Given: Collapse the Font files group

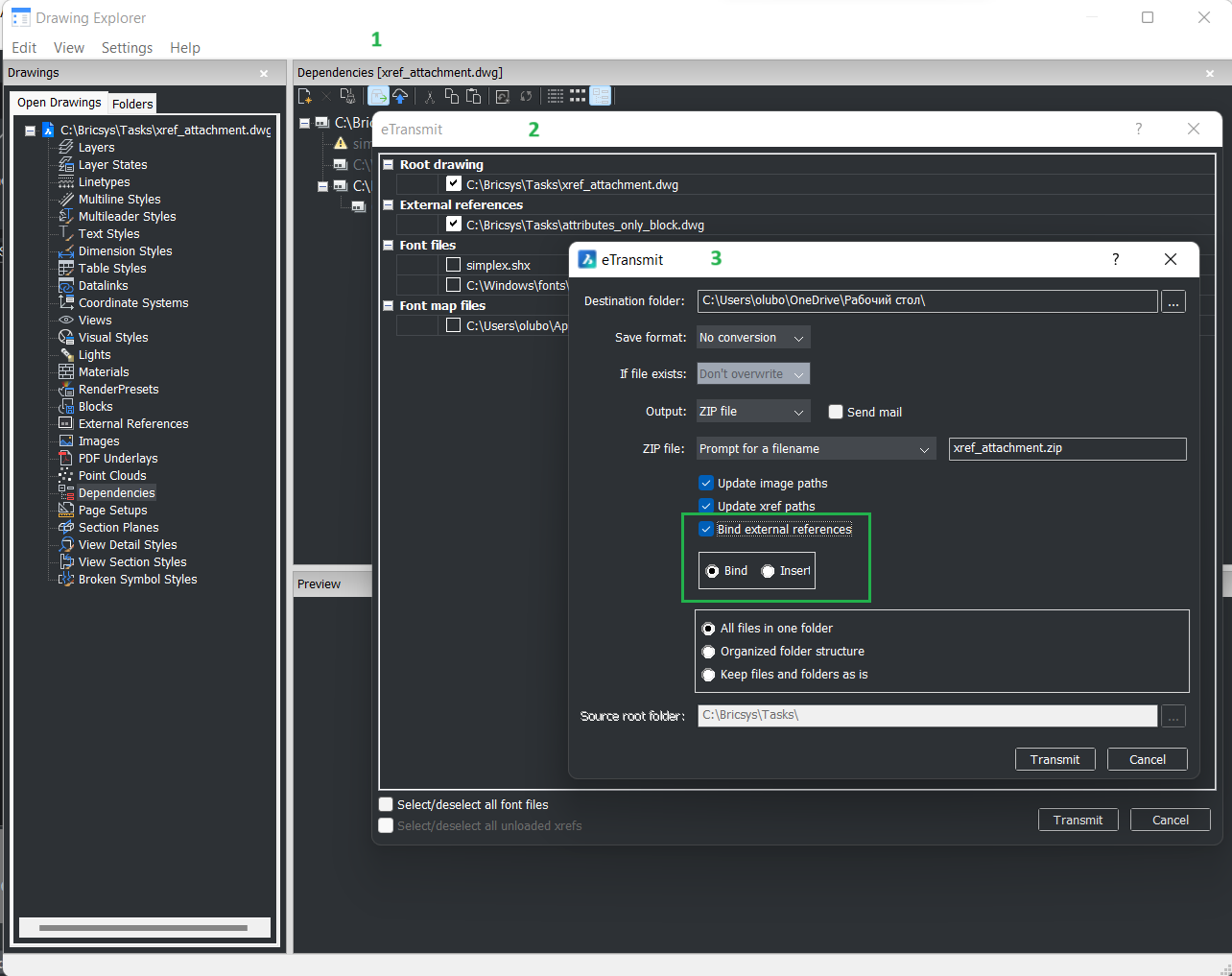Looking at the screenshot, I should (x=389, y=245).
